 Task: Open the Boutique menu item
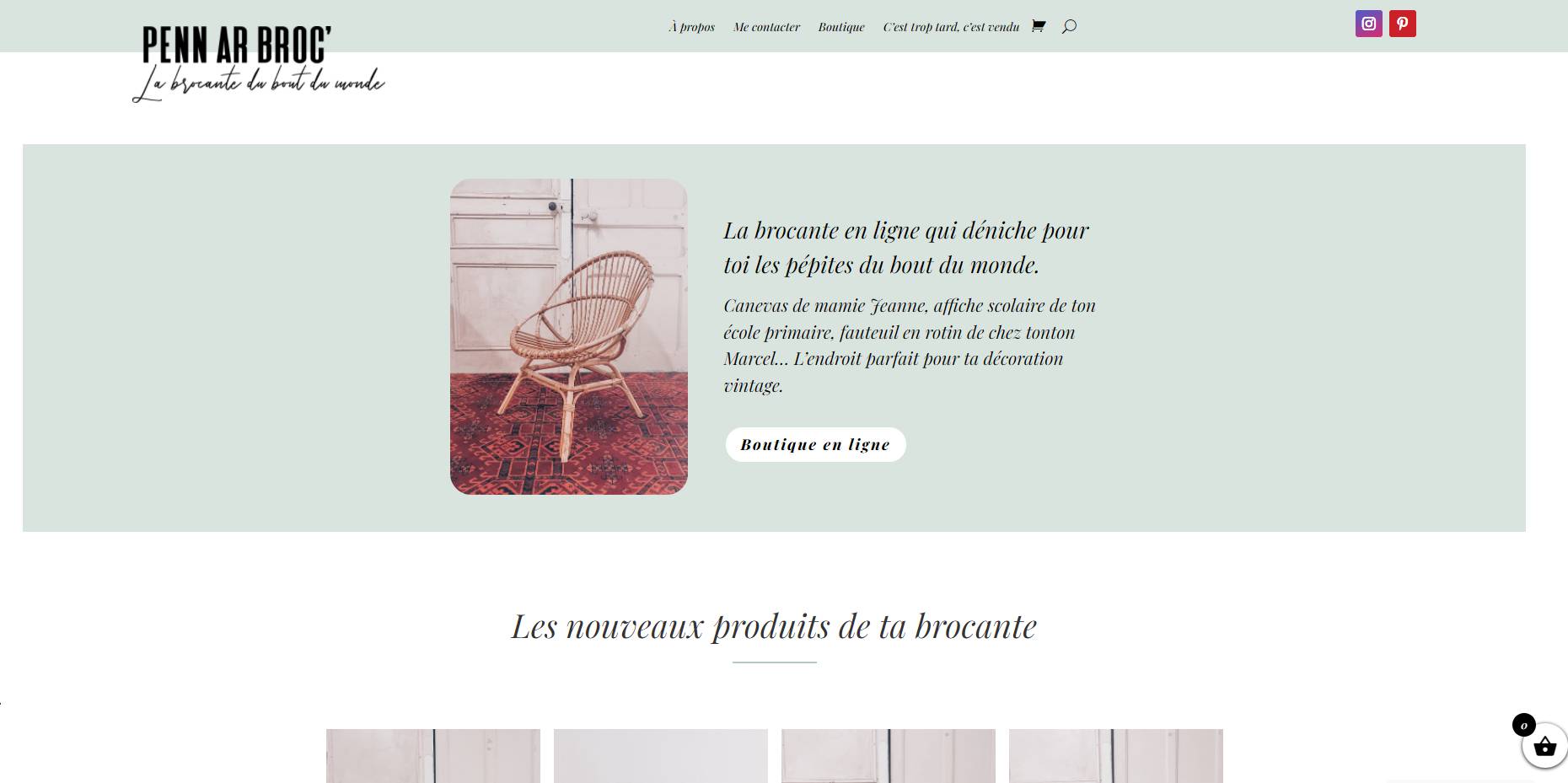841,27
